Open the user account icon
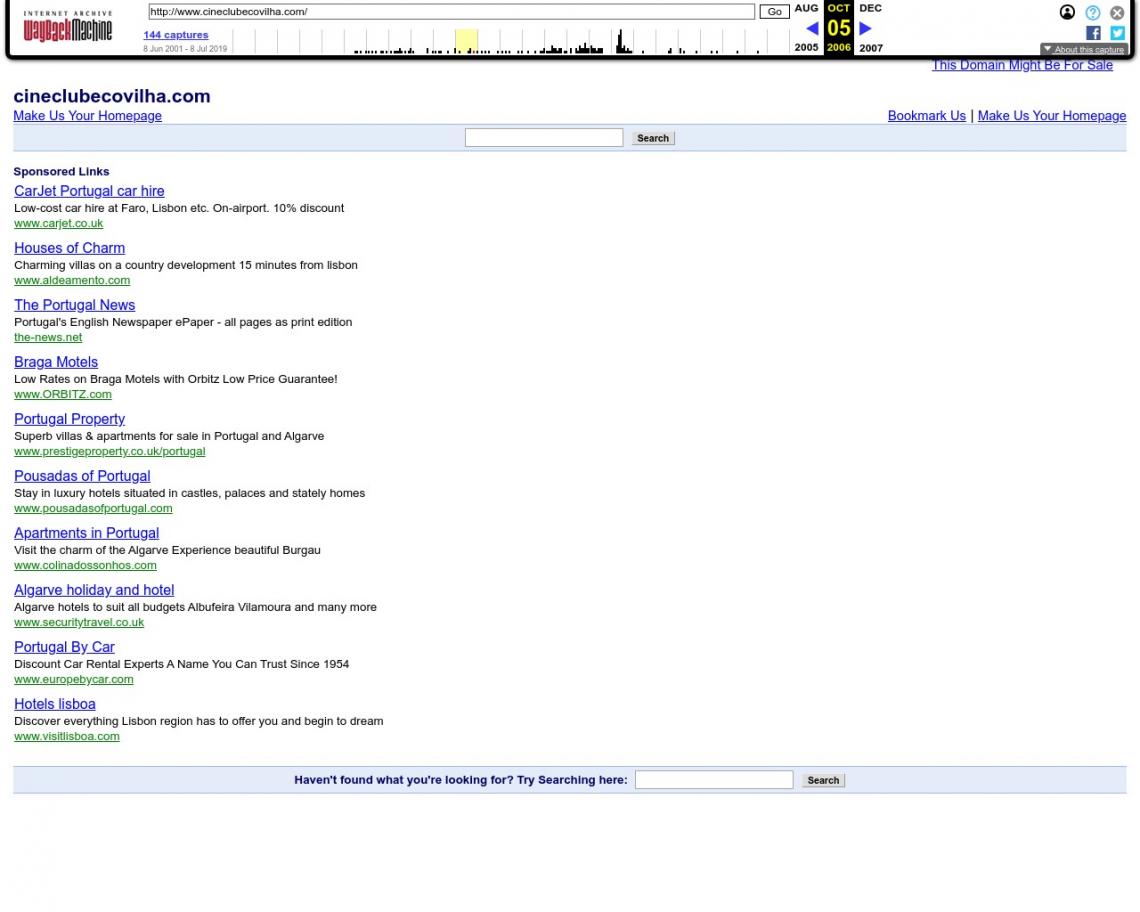 point(1067,12)
